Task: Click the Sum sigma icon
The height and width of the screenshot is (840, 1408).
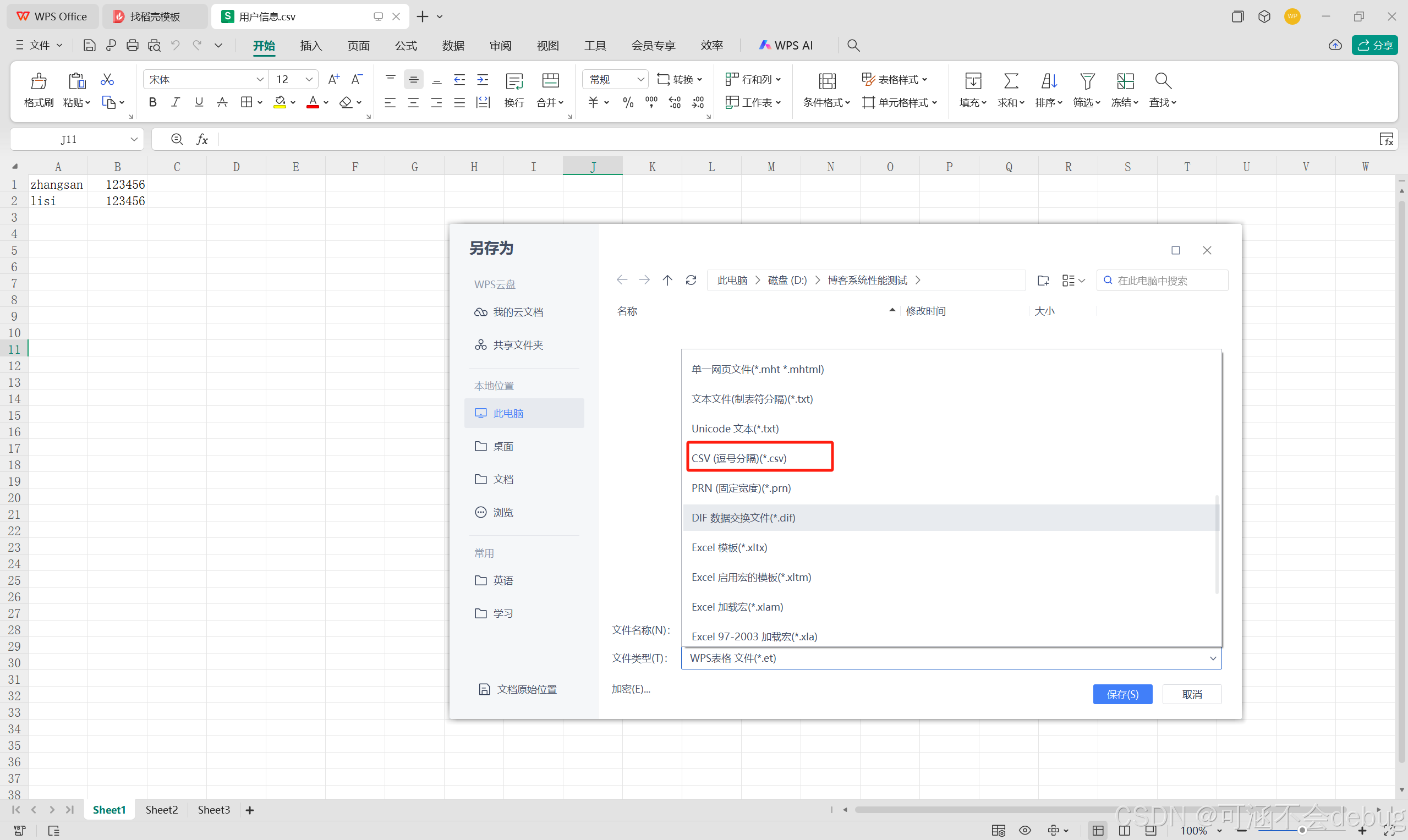Action: (x=1011, y=81)
